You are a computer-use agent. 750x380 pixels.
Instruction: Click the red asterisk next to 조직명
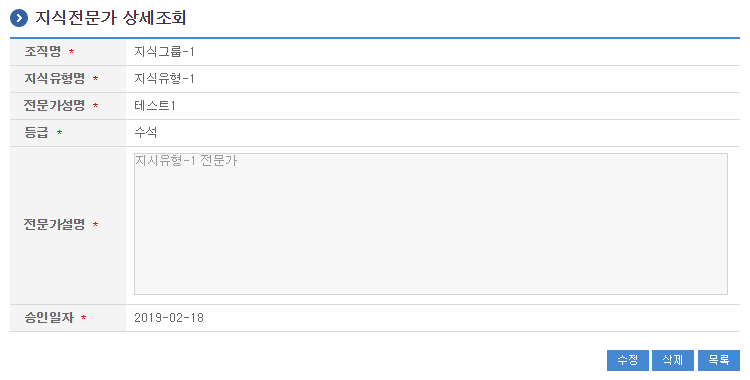pos(71,52)
